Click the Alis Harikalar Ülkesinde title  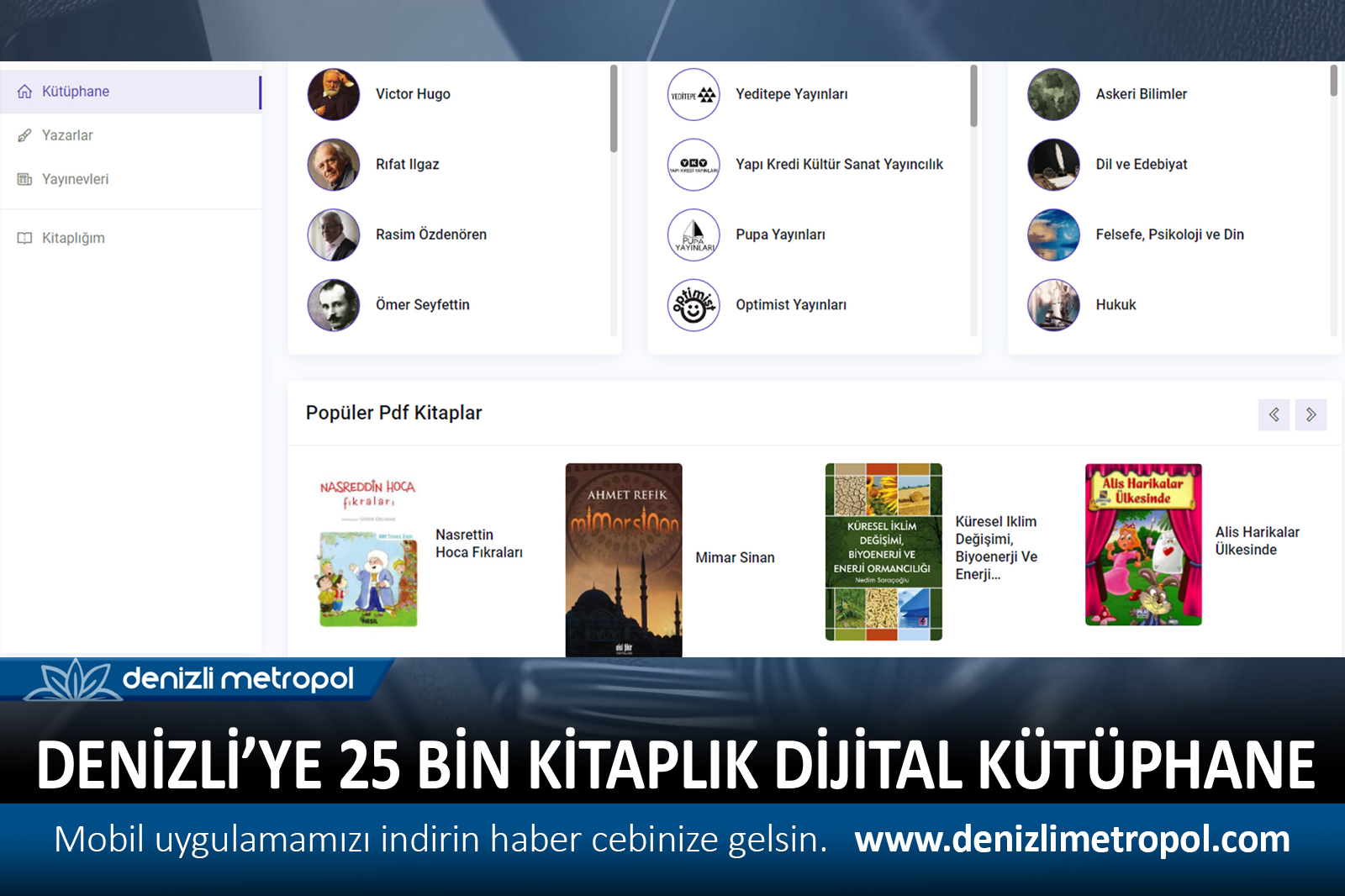(x=1258, y=541)
